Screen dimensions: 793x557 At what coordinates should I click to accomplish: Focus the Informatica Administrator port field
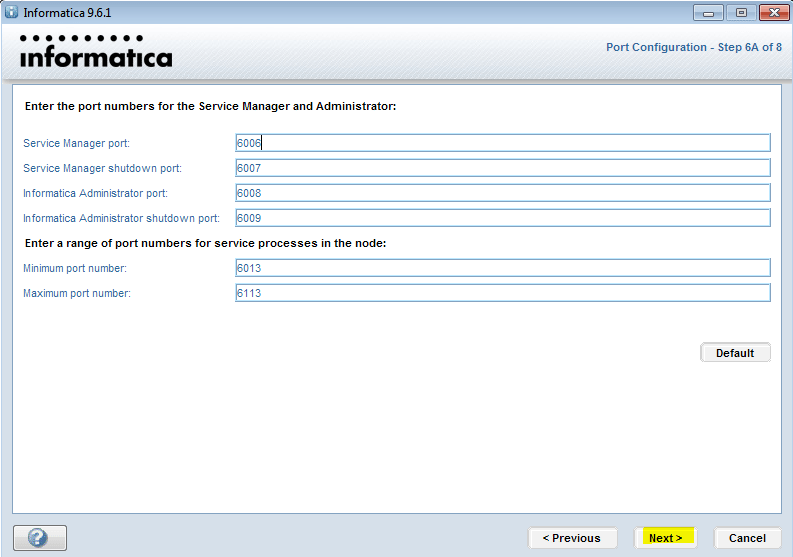click(503, 193)
